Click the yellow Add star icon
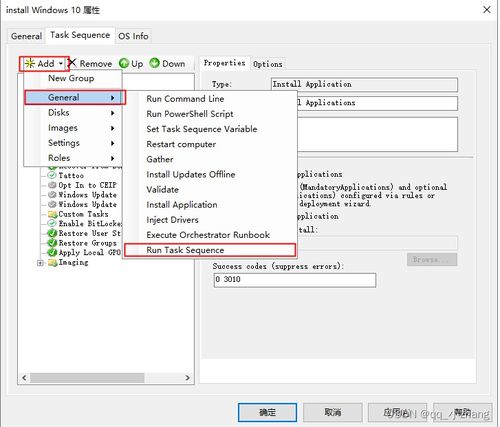Screen dimensions: 500x427 point(30,63)
